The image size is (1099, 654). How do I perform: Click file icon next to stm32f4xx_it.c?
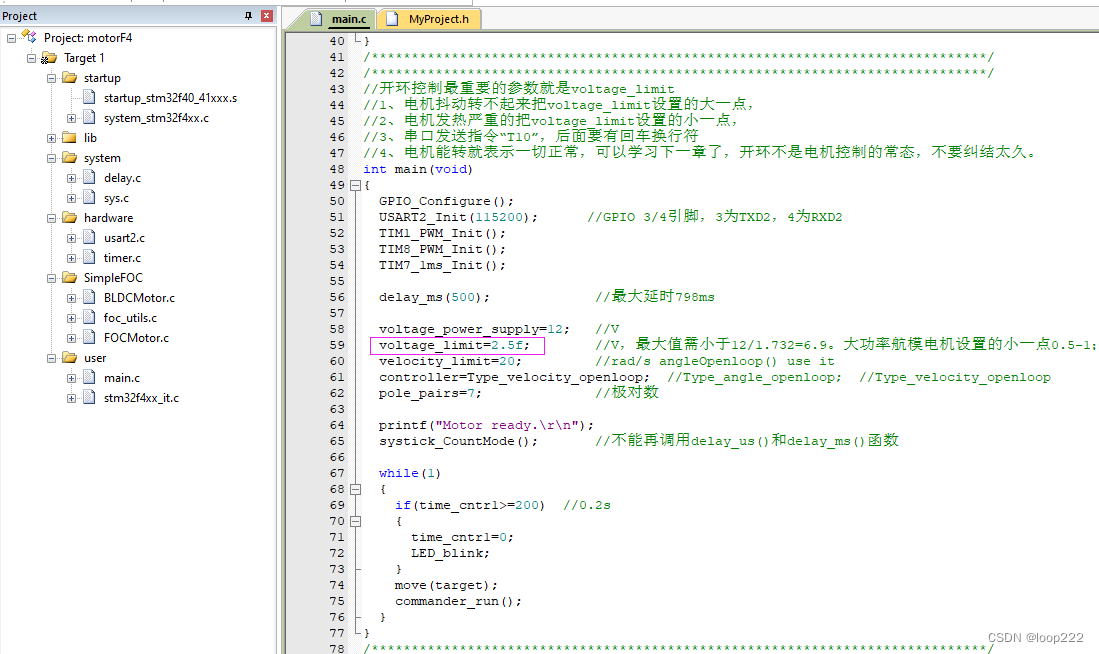[x=89, y=397]
